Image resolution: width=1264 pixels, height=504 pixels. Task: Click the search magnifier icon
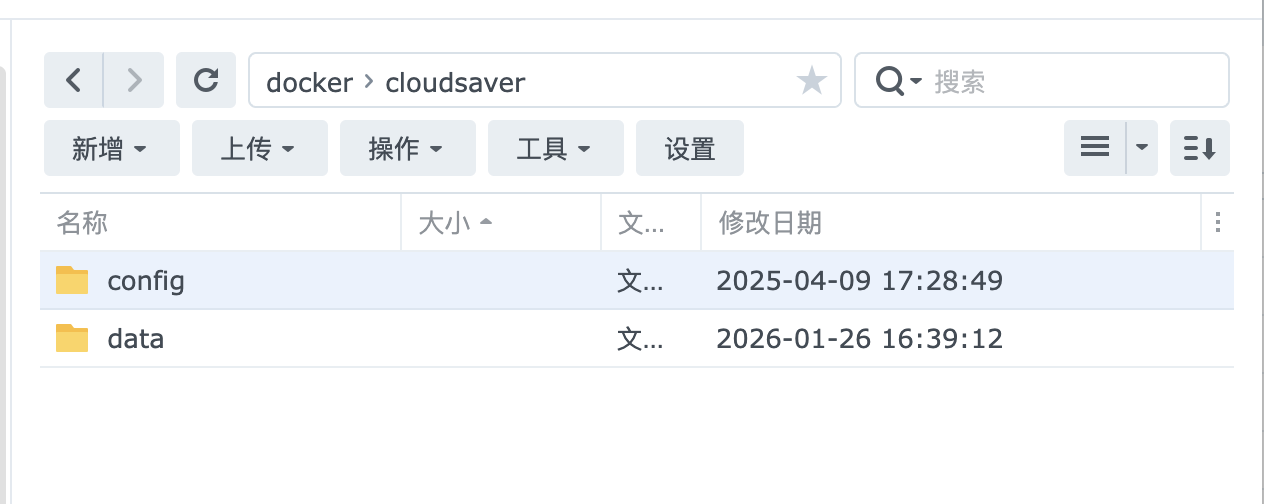click(x=890, y=81)
